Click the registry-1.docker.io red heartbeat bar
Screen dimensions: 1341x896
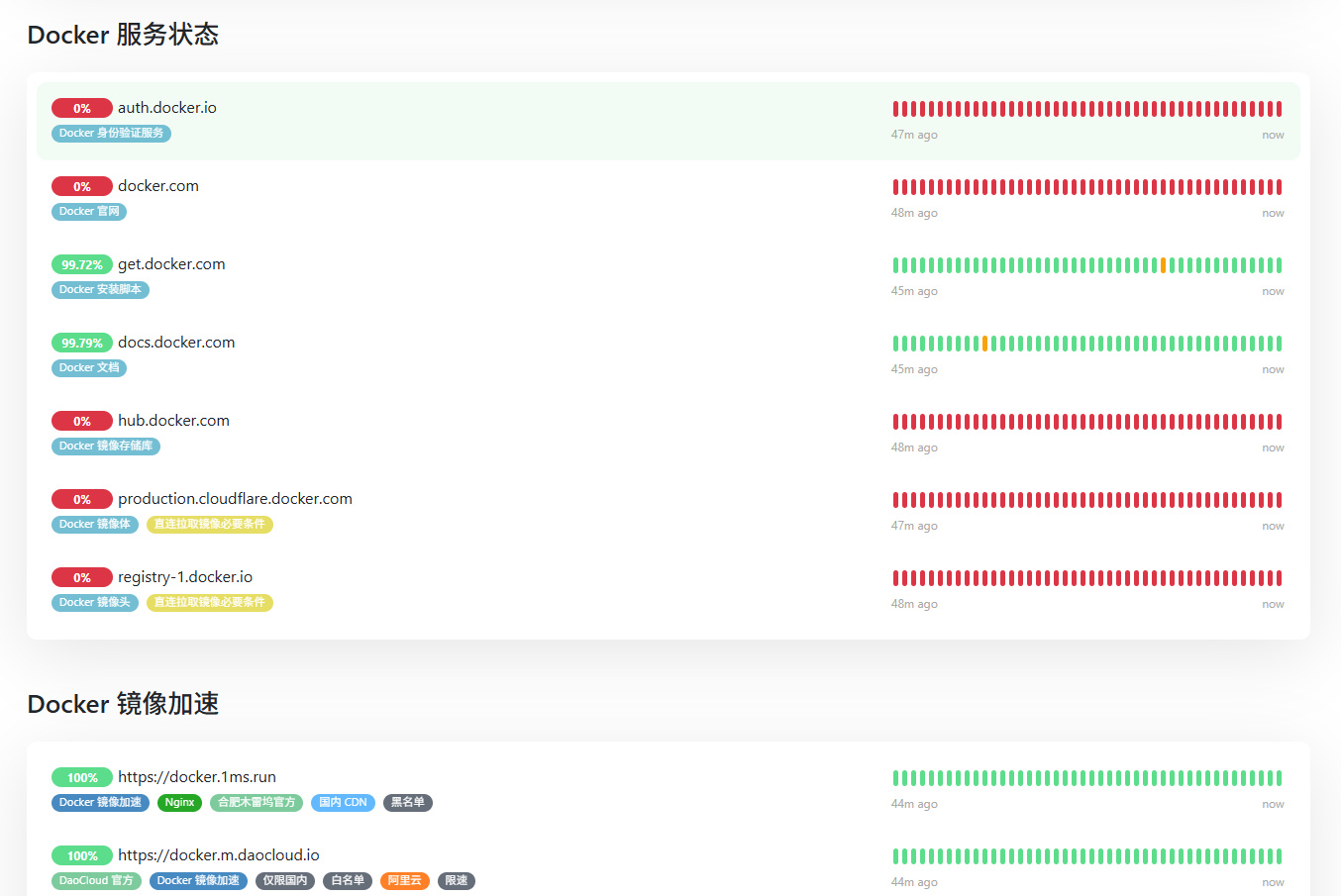coord(1087,578)
